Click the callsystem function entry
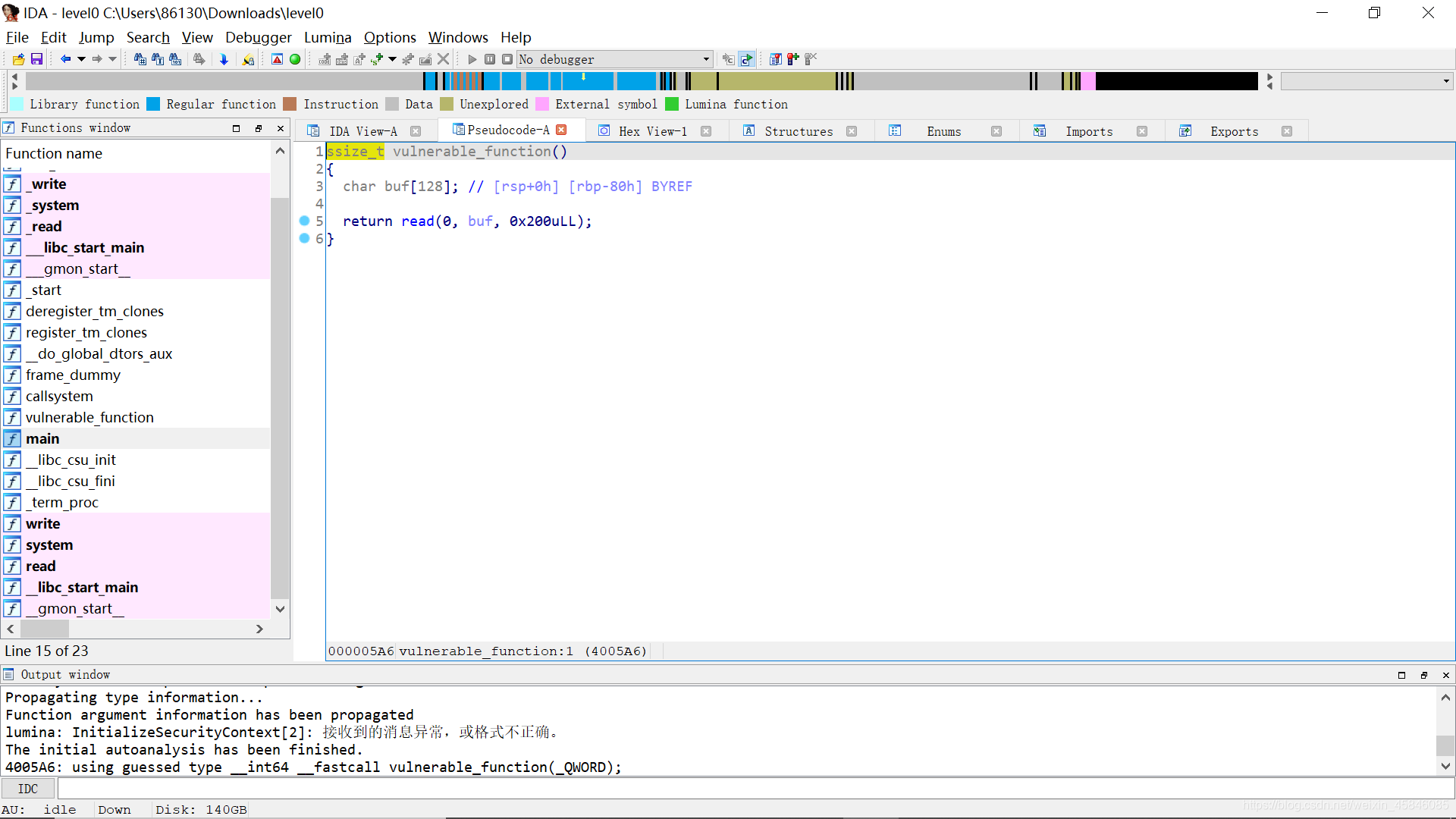Image resolution: width=1456 pixels, height=819 pixels. click(x=60, y=395)
